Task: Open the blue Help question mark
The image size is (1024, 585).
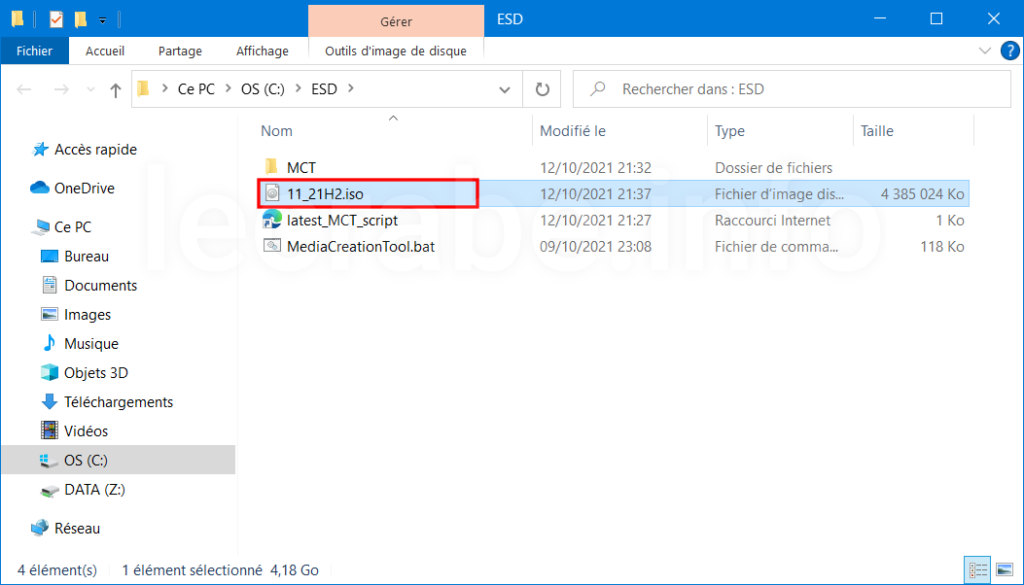Action: [1010, 51]
